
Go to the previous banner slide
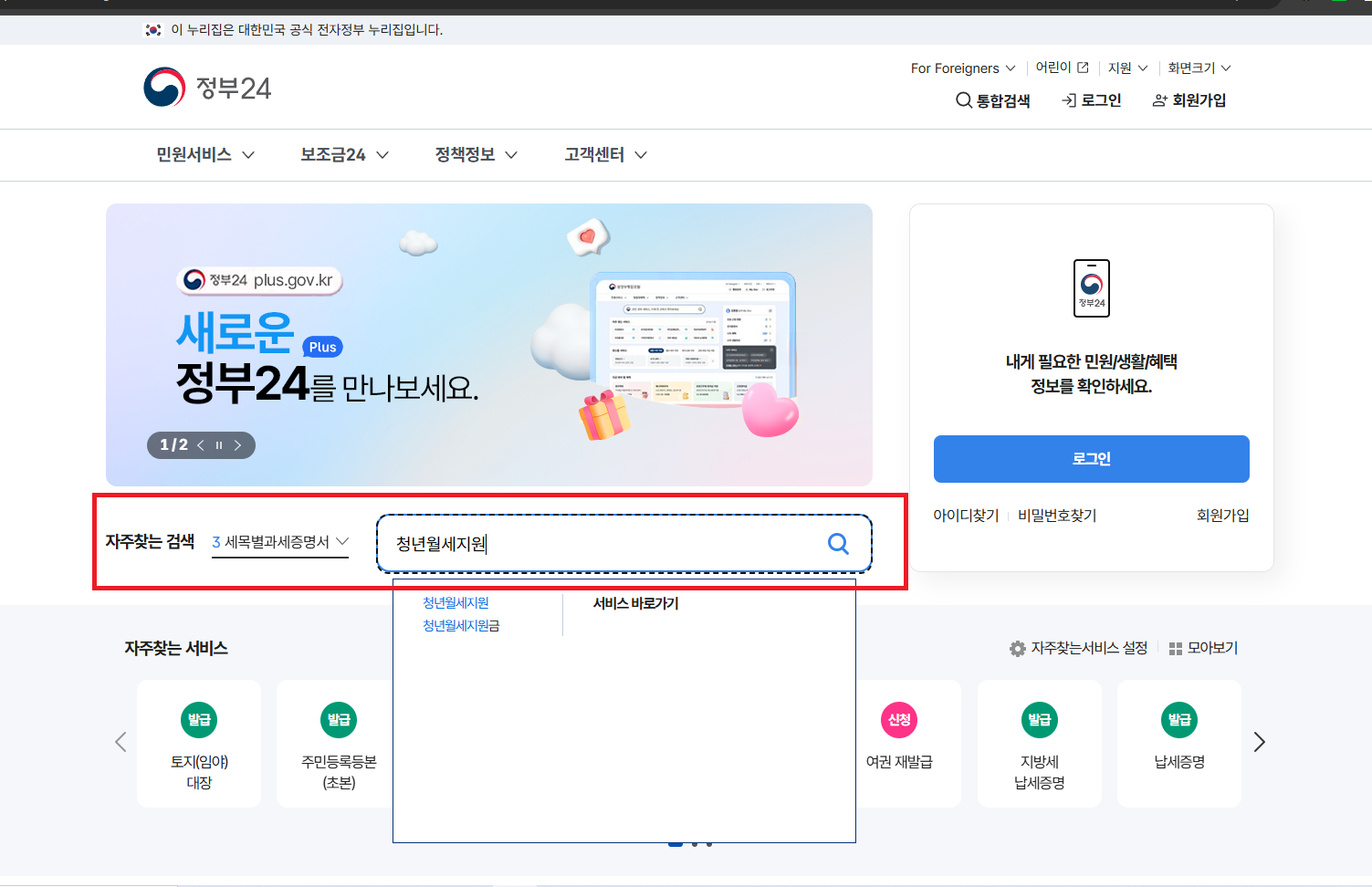coord(201,445)
